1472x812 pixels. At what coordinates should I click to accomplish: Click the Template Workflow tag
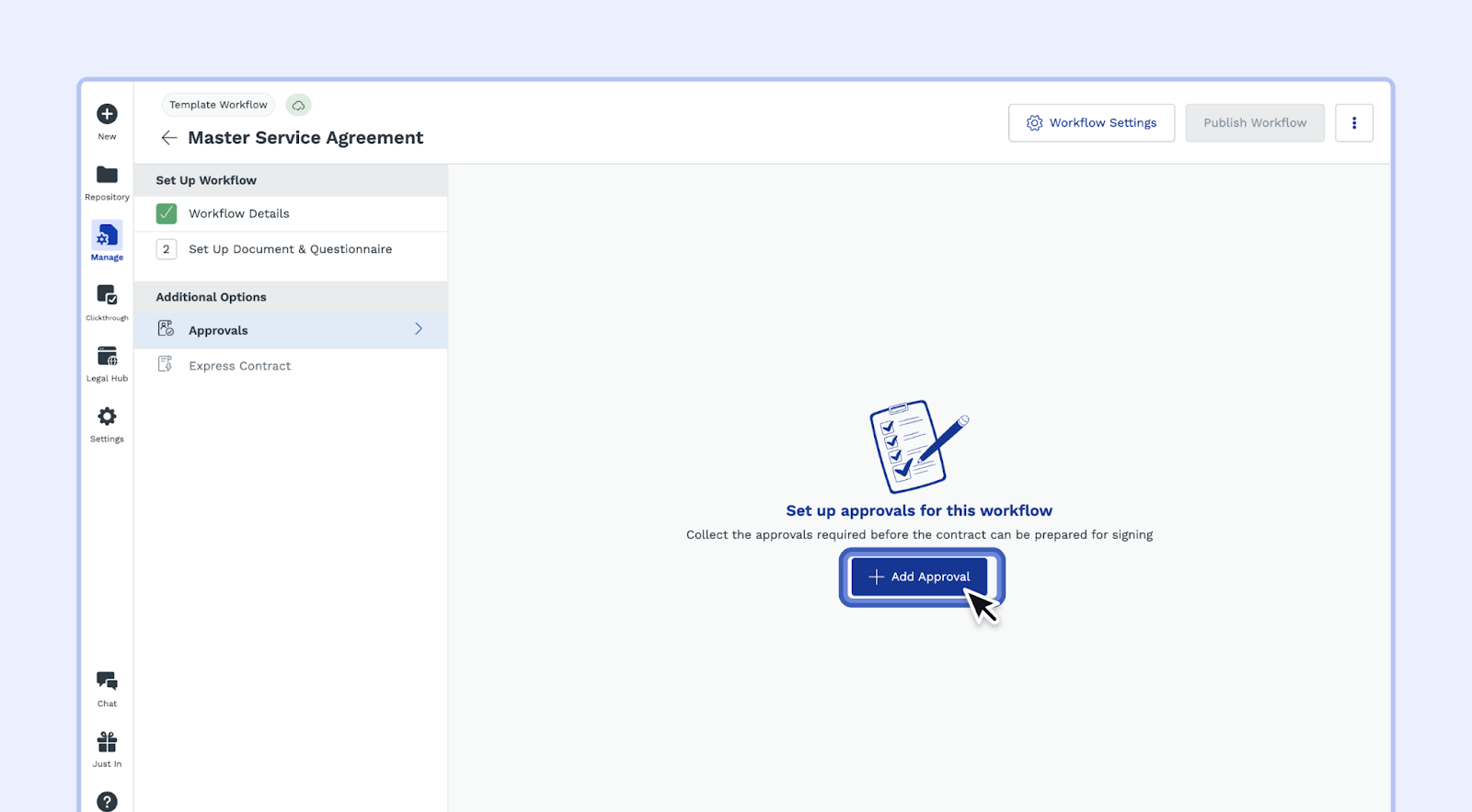218,105
